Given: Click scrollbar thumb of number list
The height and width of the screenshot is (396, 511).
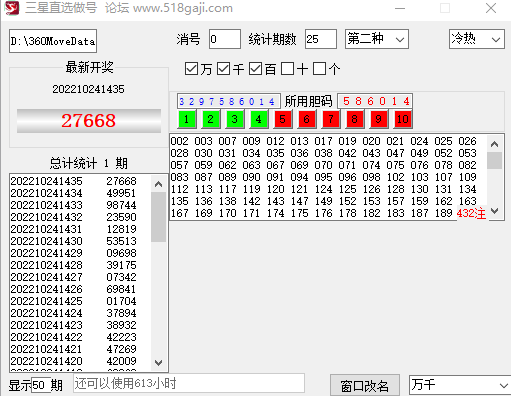Looking at the screenshot, I should pos(494,161).
